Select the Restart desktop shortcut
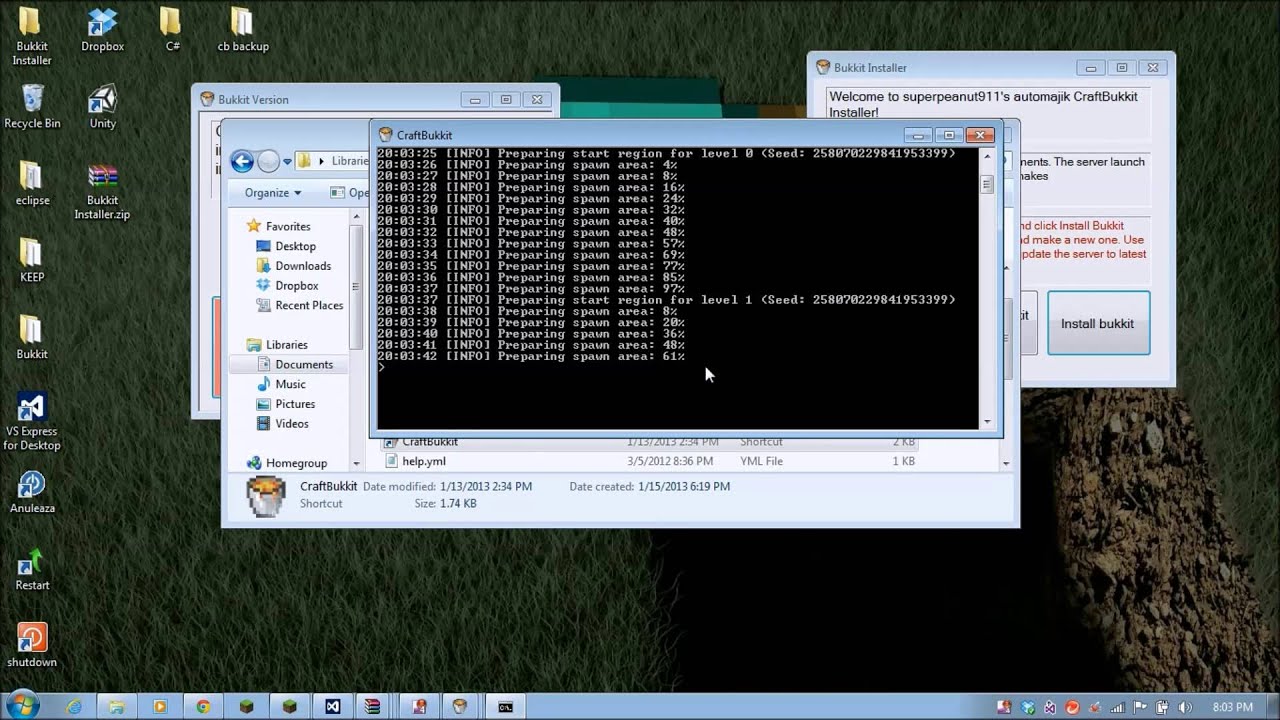 click(x=32, y=569)
